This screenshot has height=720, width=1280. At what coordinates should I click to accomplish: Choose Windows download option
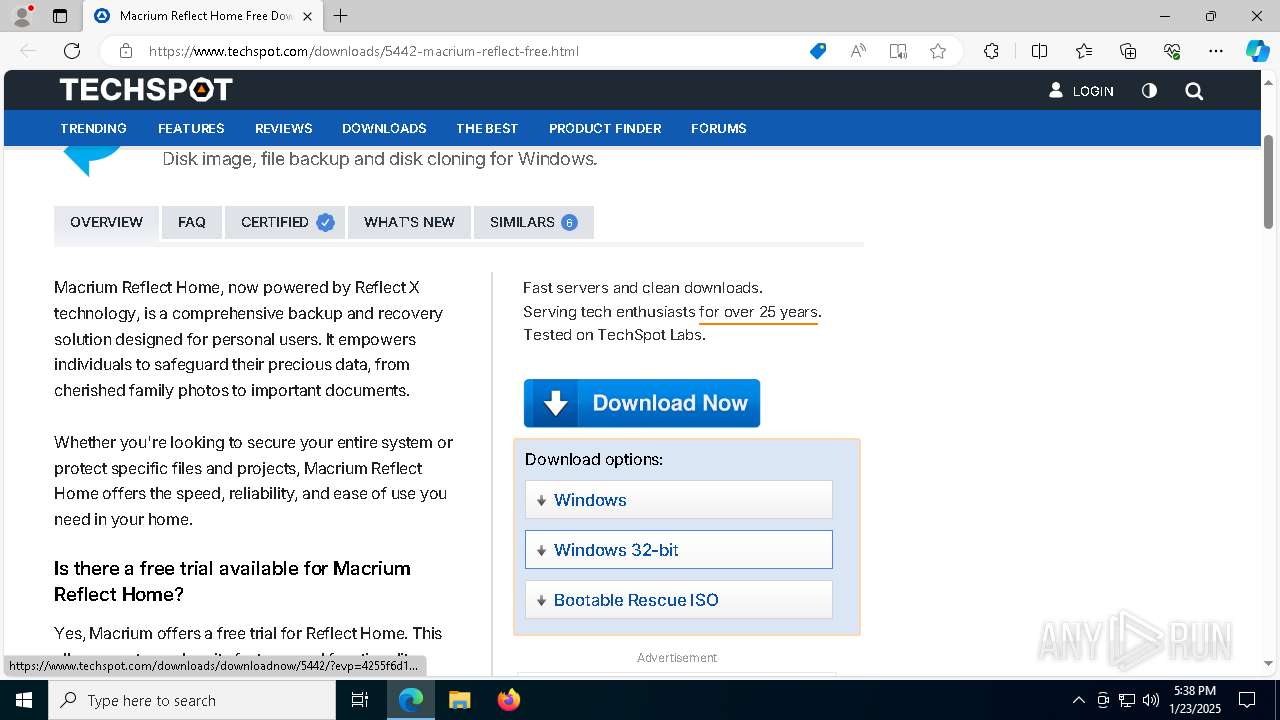679,500
